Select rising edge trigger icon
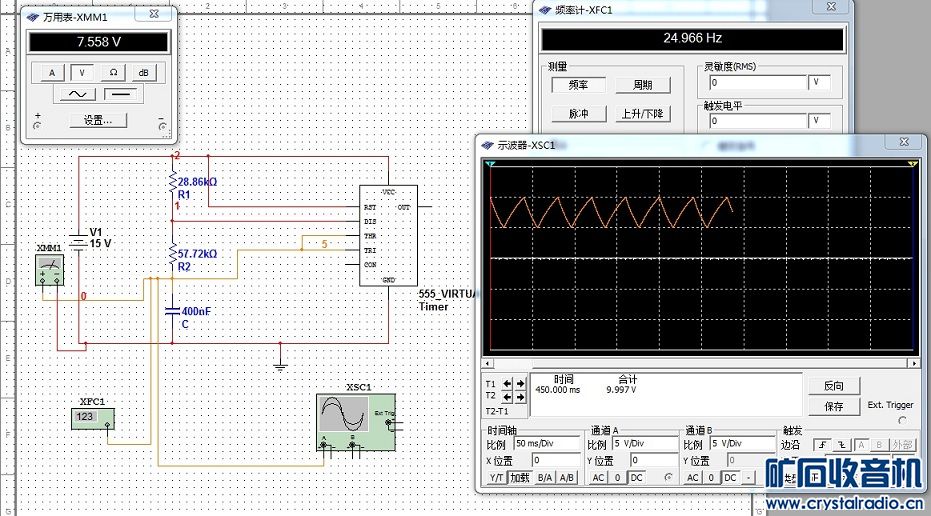 (x=822, y=444)
